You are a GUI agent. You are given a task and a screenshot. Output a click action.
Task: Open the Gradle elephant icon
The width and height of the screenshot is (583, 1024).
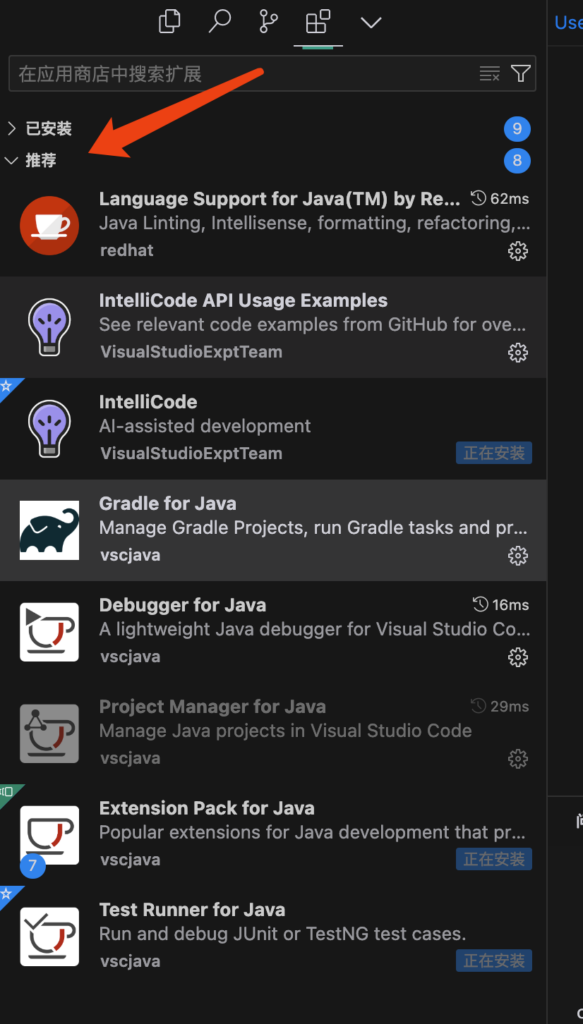pyautogui.click(x=50, y=530)
